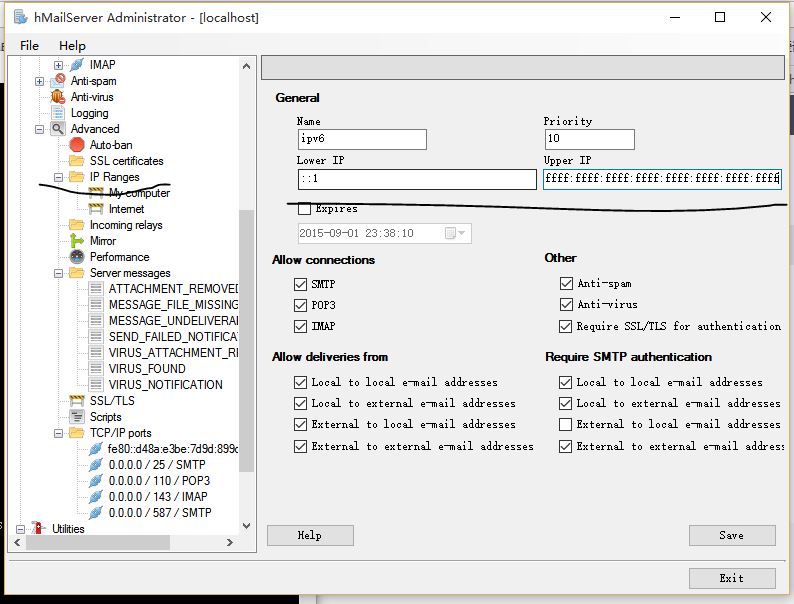Viewport: 794px width, 604px height.
Task: Check Require SMTP authentication External to local
Action: (566, 424)
